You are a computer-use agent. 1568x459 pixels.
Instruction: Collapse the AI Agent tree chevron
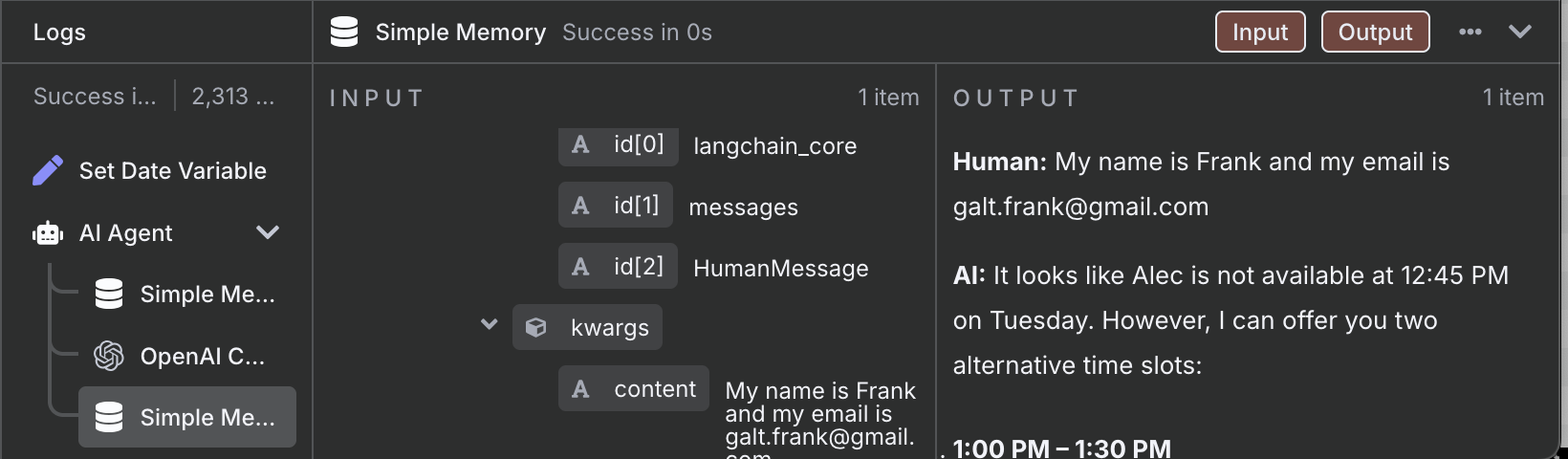(269, 232)
